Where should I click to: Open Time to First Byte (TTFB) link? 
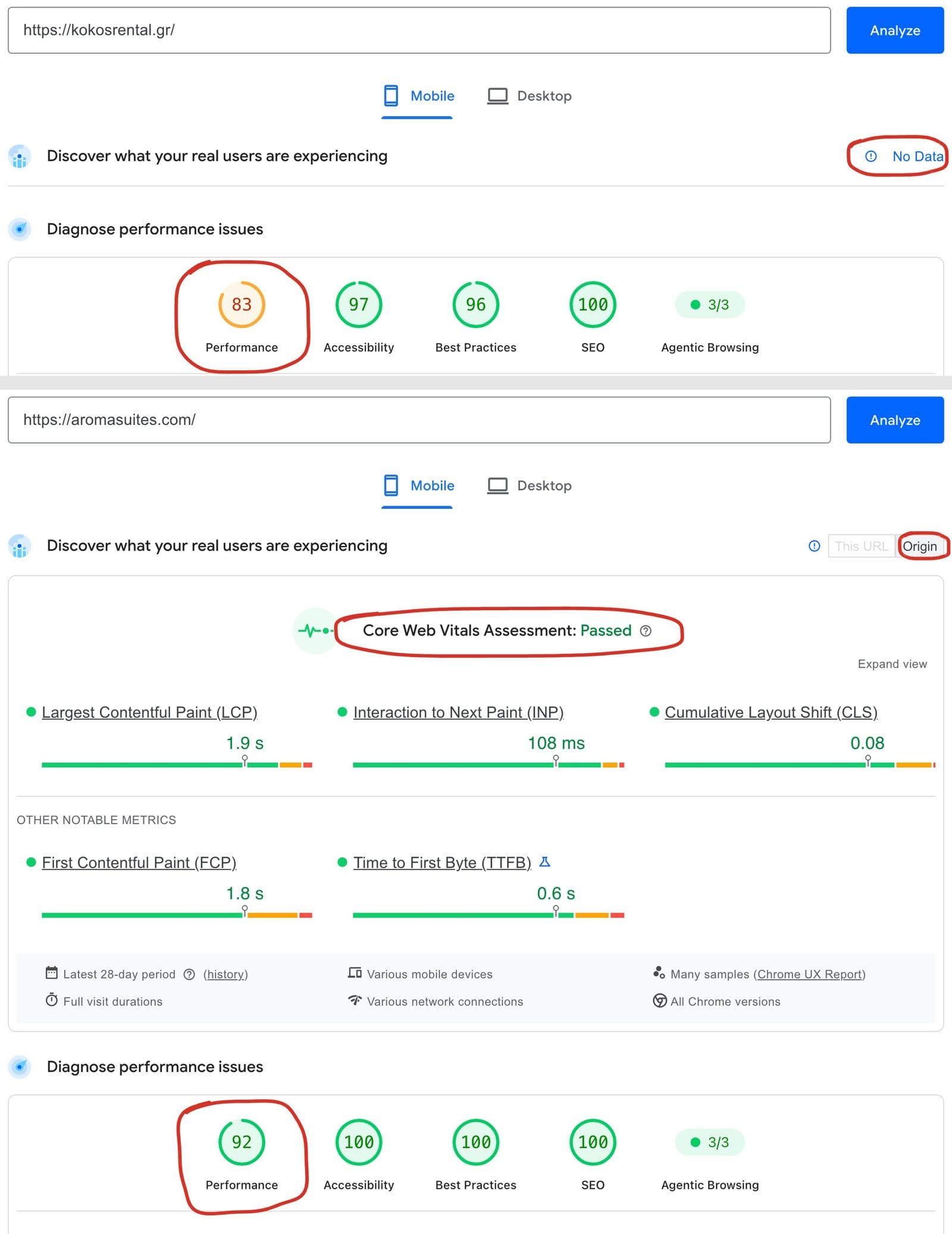coord(442,862)
